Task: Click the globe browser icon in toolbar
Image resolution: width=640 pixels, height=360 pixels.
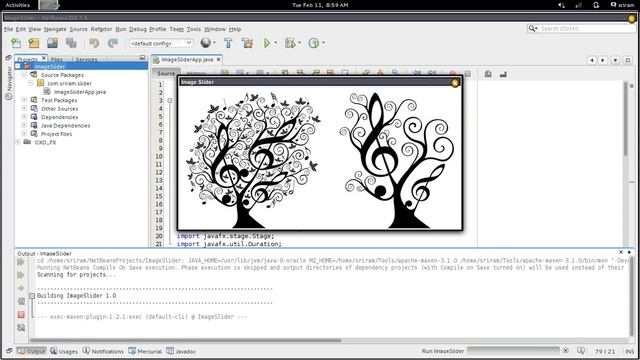Action: click(206, 43)
